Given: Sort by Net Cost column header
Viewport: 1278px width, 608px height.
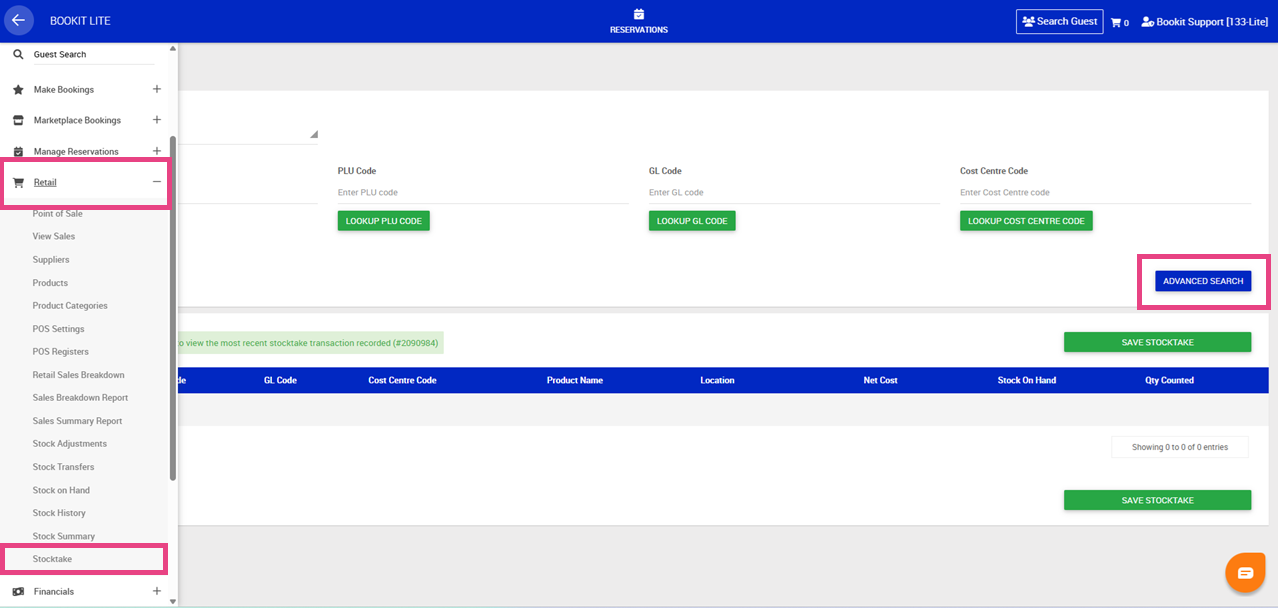Looking at the screenshot, I should (x=880, y=380).
